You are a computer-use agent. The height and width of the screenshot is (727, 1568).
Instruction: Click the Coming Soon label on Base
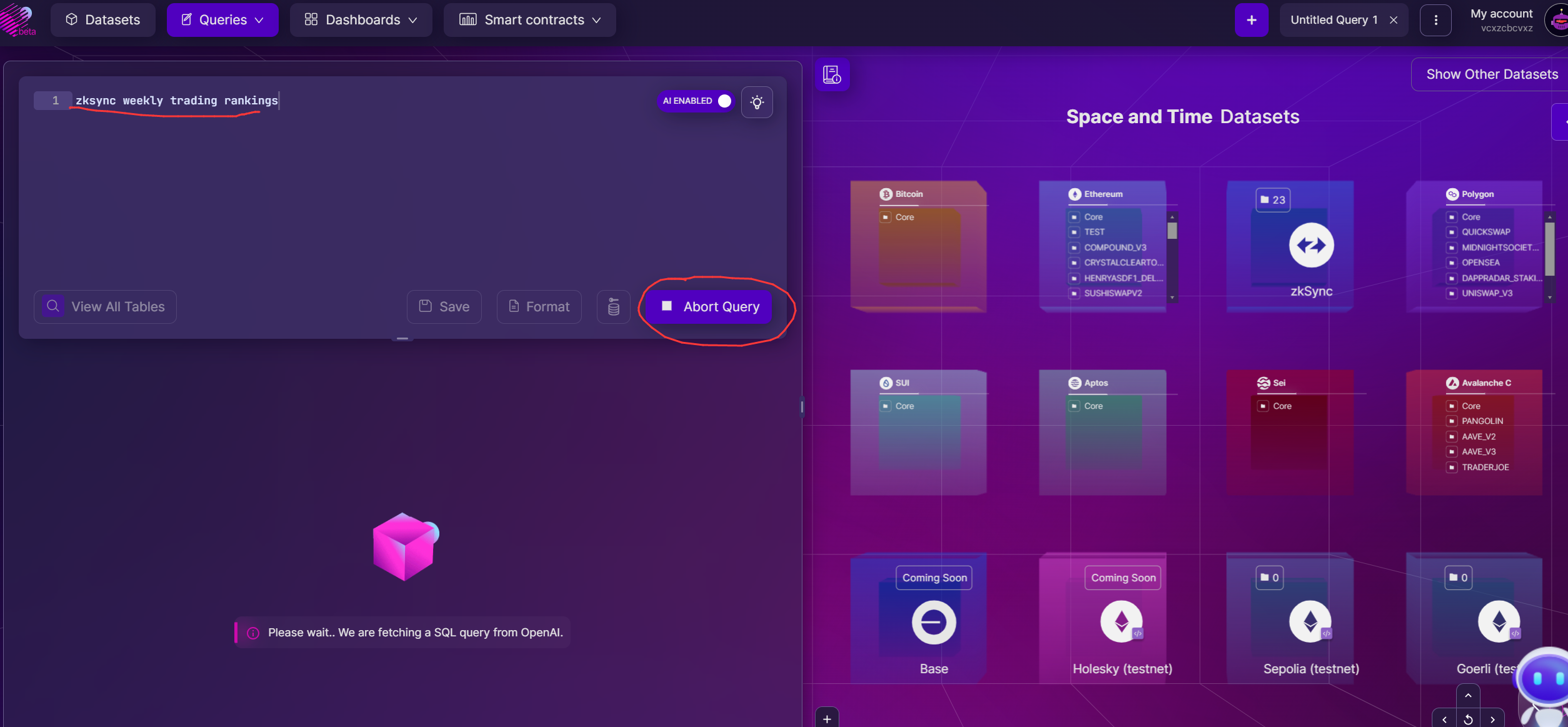pos(934,578)
